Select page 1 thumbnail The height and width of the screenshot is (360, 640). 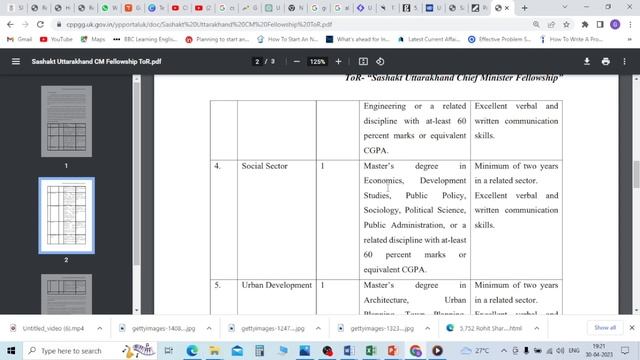[67, 121]
